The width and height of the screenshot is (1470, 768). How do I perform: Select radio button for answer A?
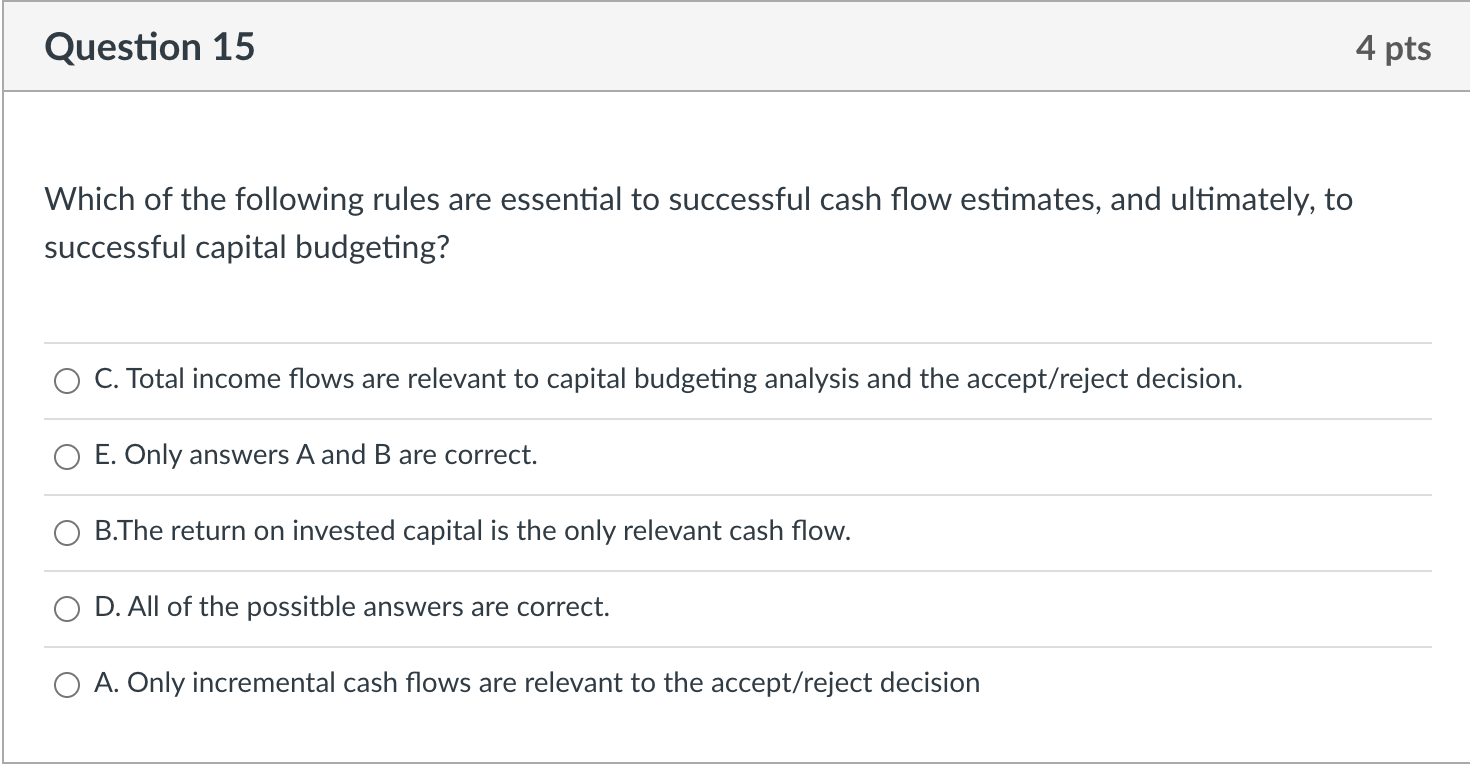pyautogui.click(x=66, y=684)
